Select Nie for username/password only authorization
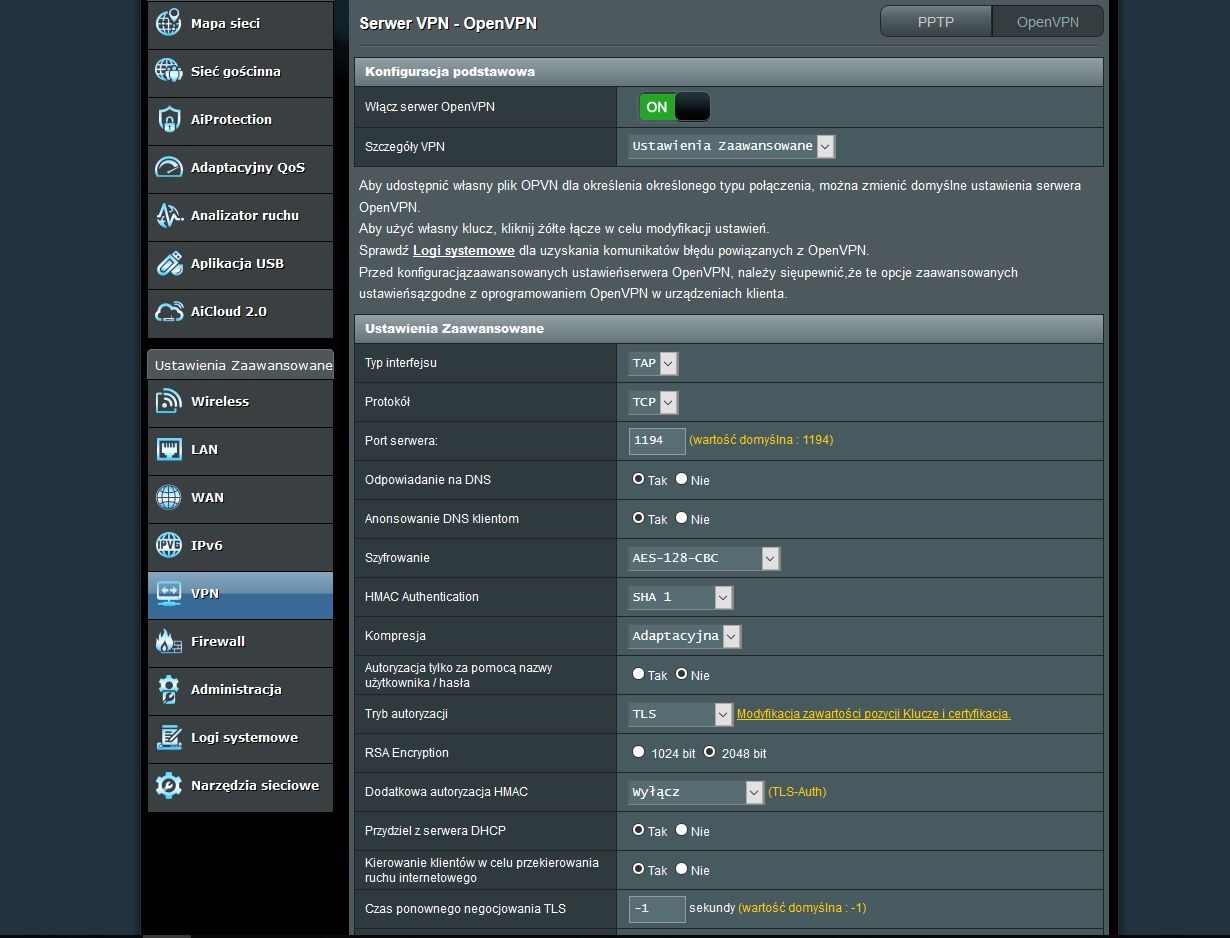1230x938 pixels. click(x=681, y=674)
